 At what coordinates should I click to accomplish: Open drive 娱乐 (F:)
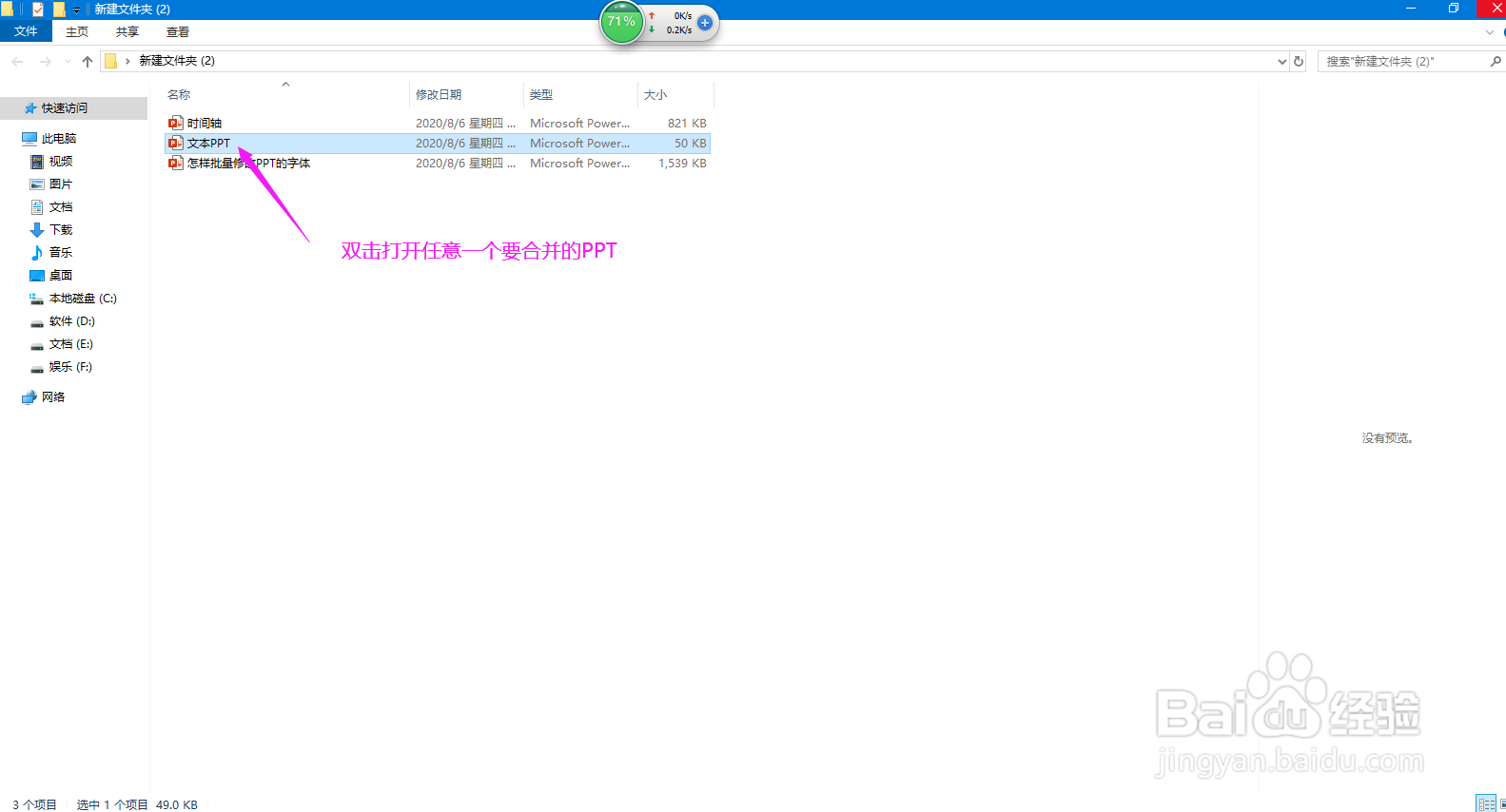point(70,367)
